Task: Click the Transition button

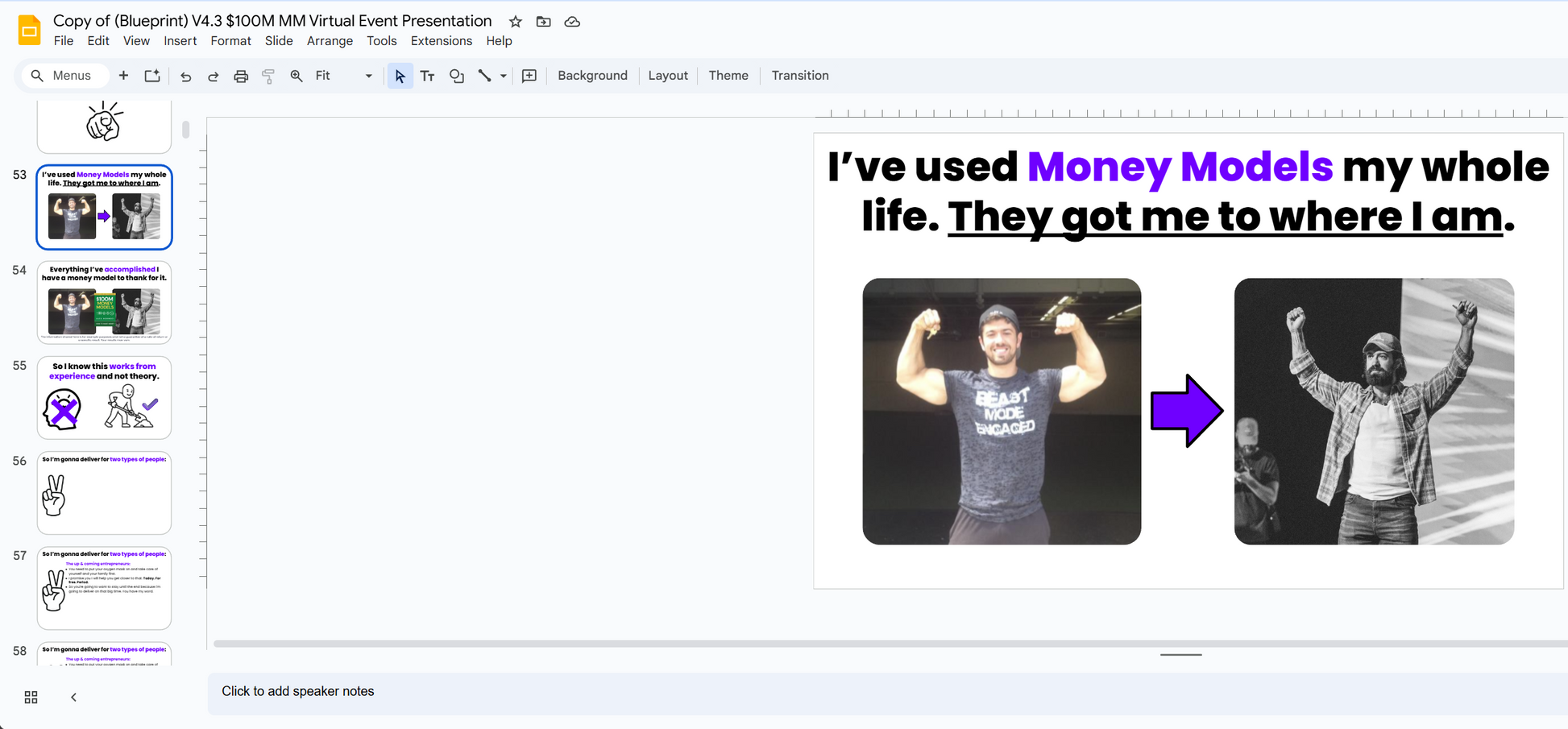Action: 799,76
